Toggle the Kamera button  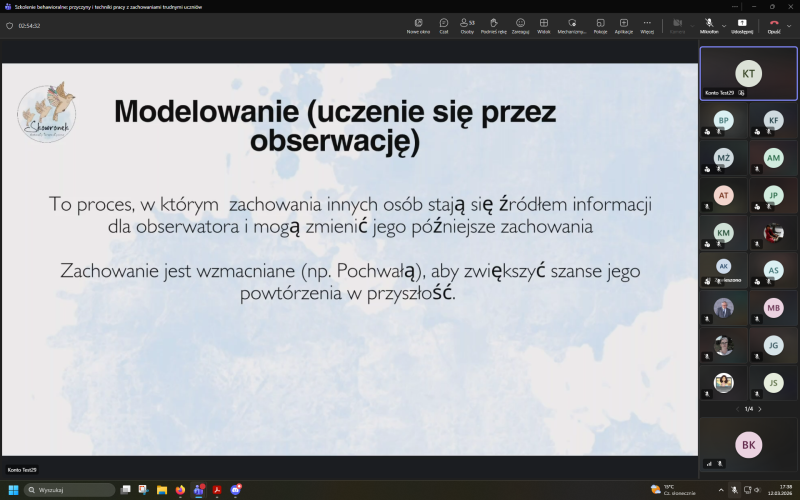click(x=677, y=24)
